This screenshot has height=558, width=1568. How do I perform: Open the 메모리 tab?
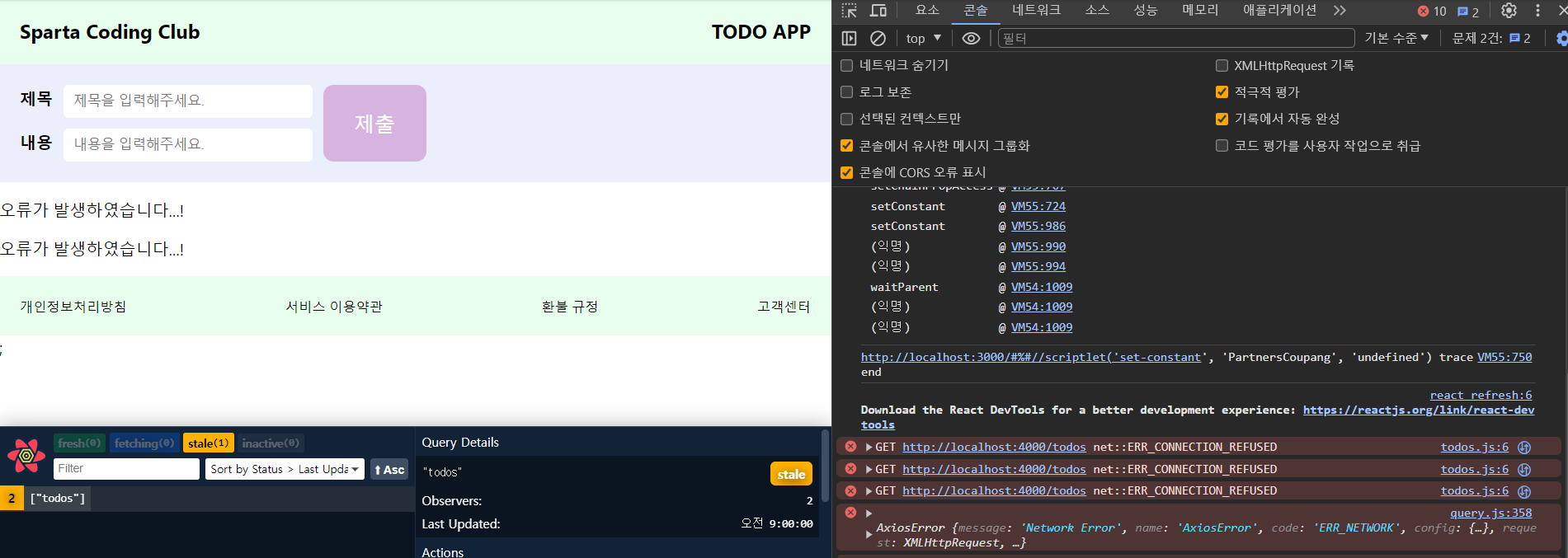[x=1200, y=10]
